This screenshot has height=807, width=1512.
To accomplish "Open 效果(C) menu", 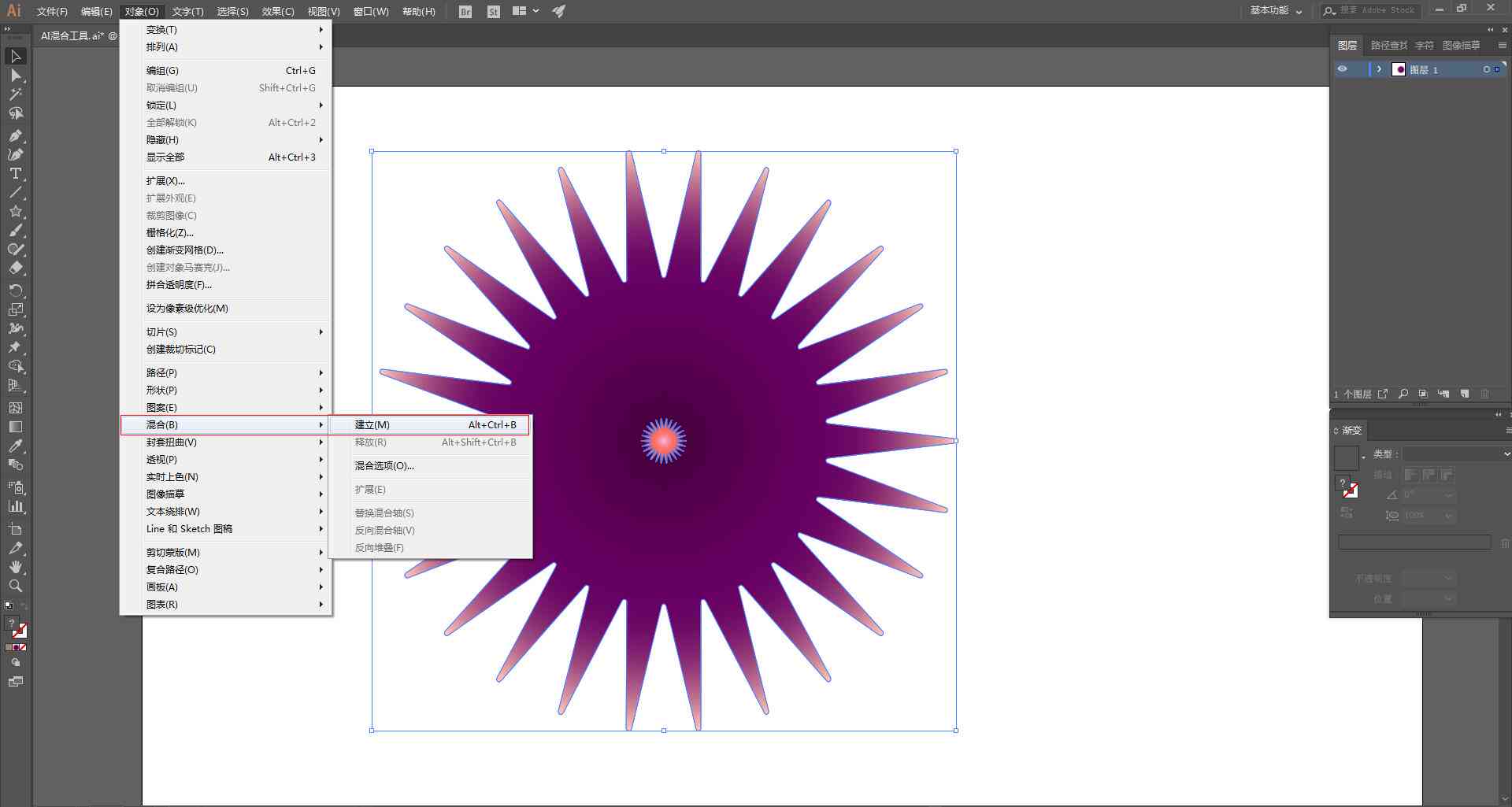I will (x=278, y=12).
